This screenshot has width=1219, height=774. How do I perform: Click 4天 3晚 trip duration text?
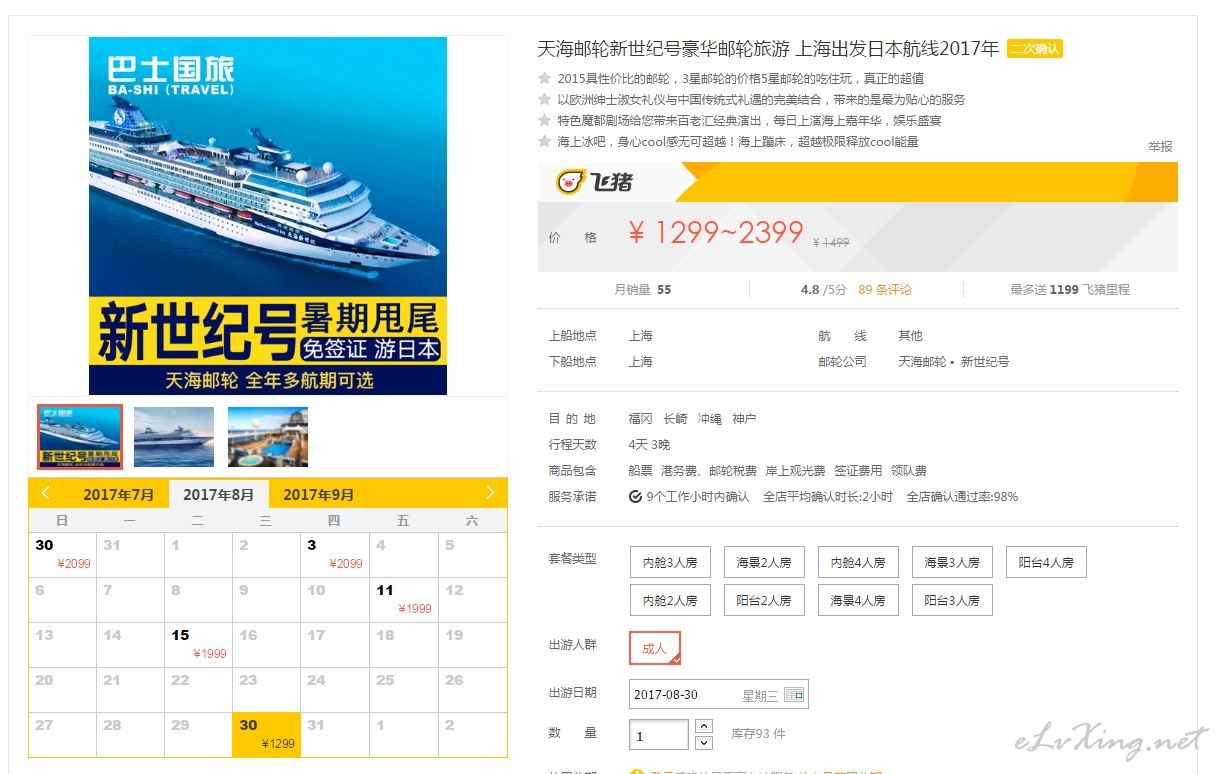click(x=649, y=445)
